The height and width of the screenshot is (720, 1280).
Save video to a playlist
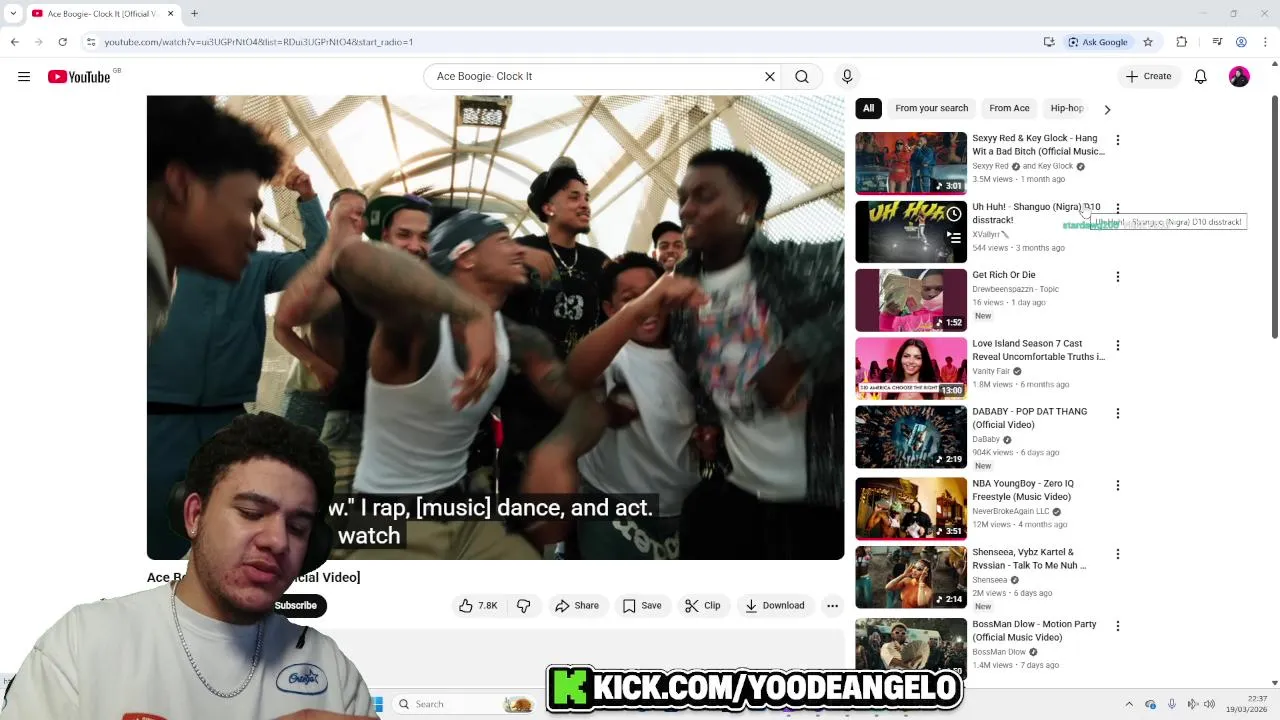point(642,606)
